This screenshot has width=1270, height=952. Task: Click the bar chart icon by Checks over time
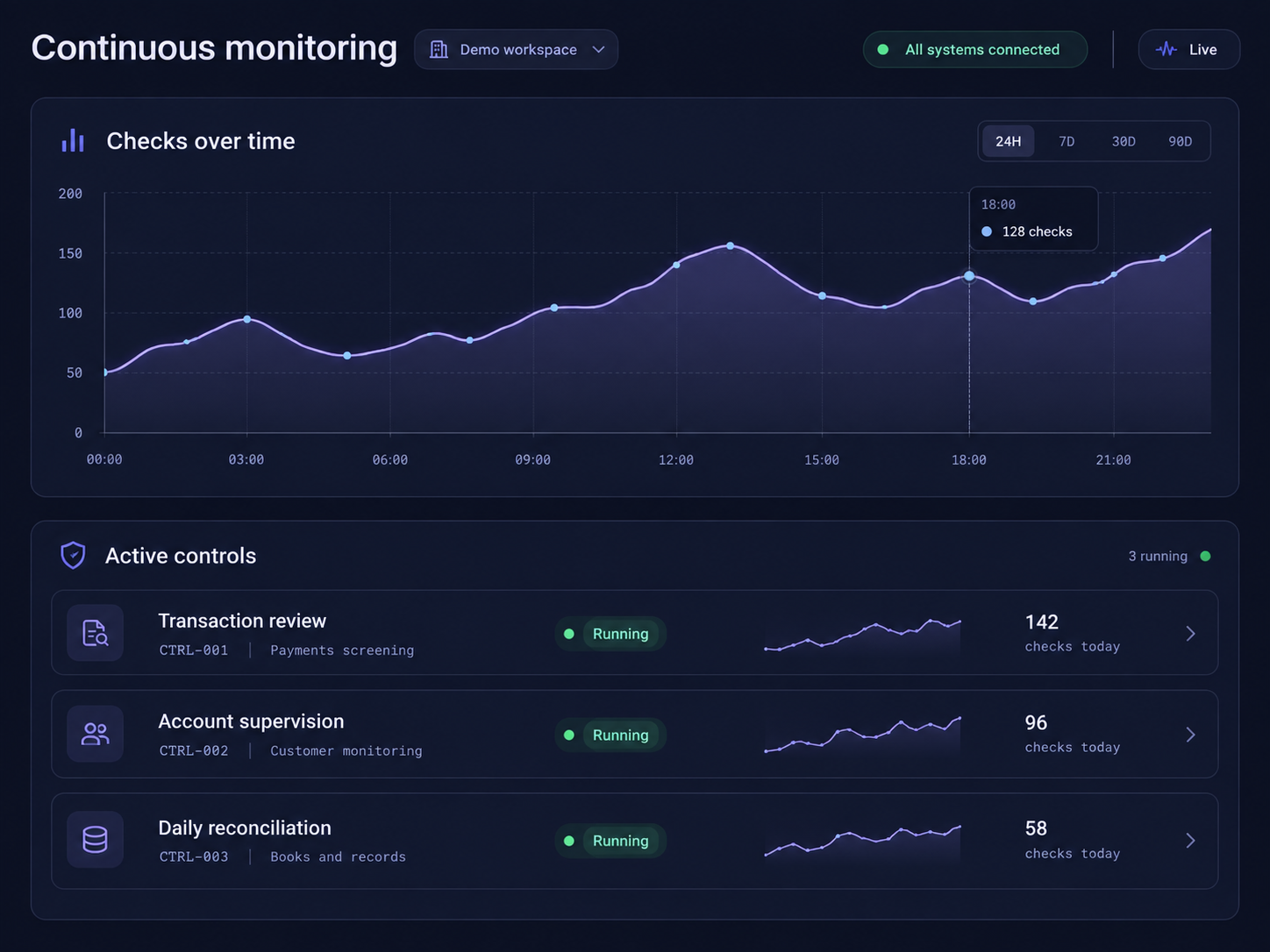(x=73, y=140)
